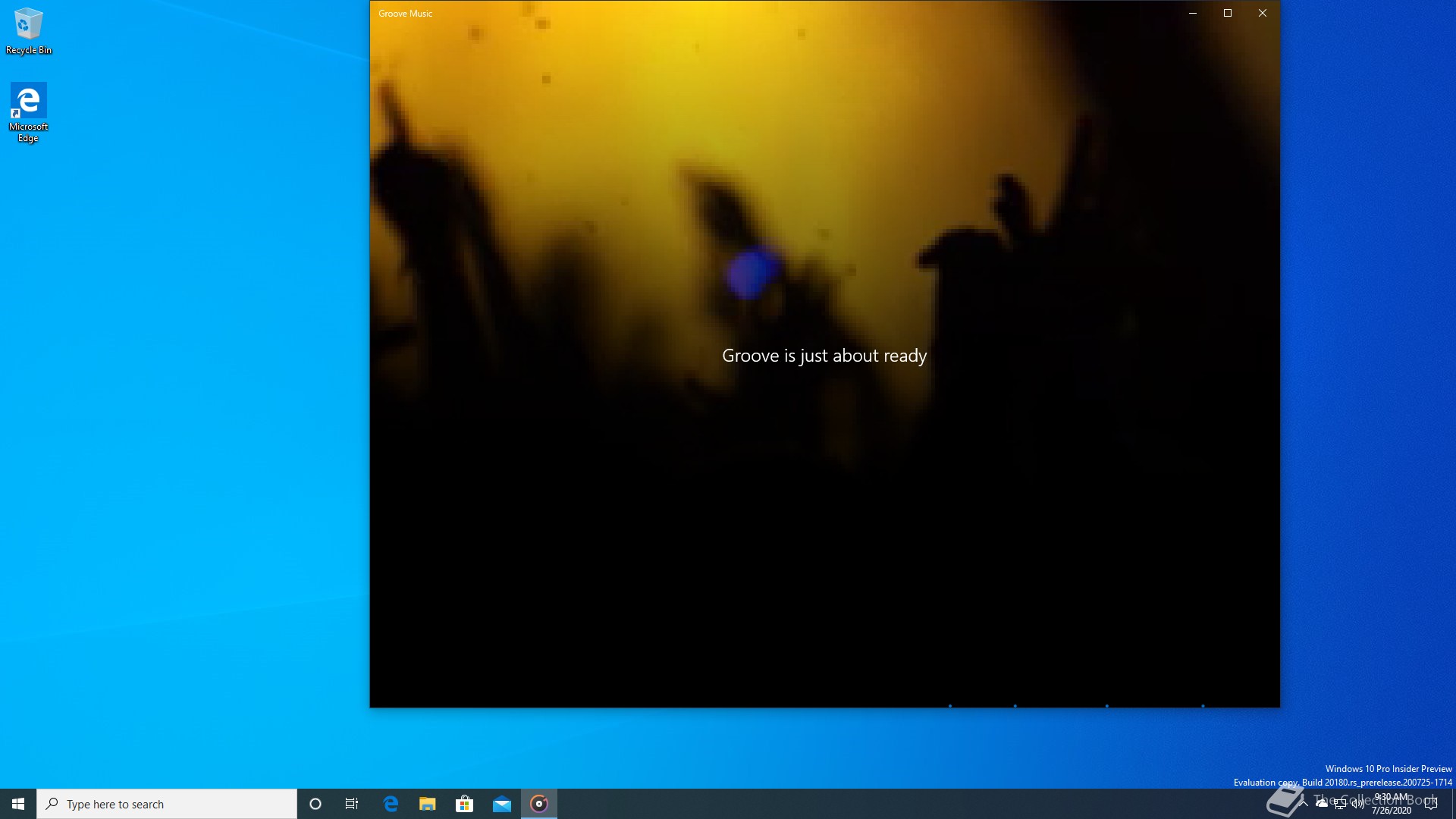This screenshot has width=1456, height=819.
Task: Open the Action Center notifications icon
Action: click(x=1431, y=804)
